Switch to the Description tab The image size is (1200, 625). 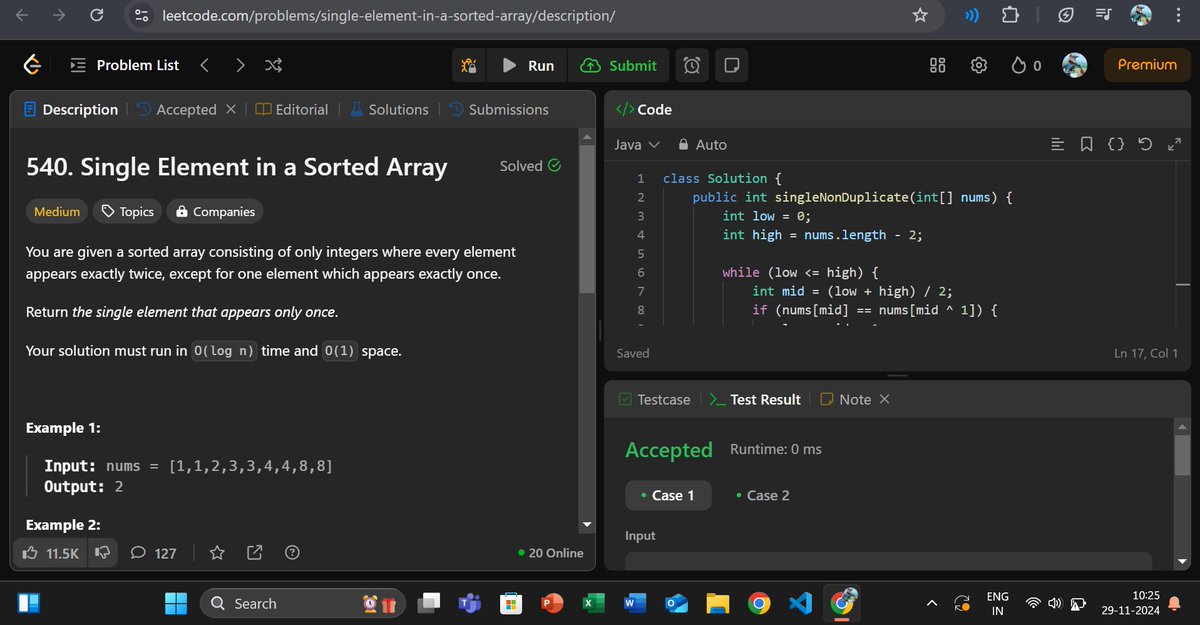coord(70,109)
